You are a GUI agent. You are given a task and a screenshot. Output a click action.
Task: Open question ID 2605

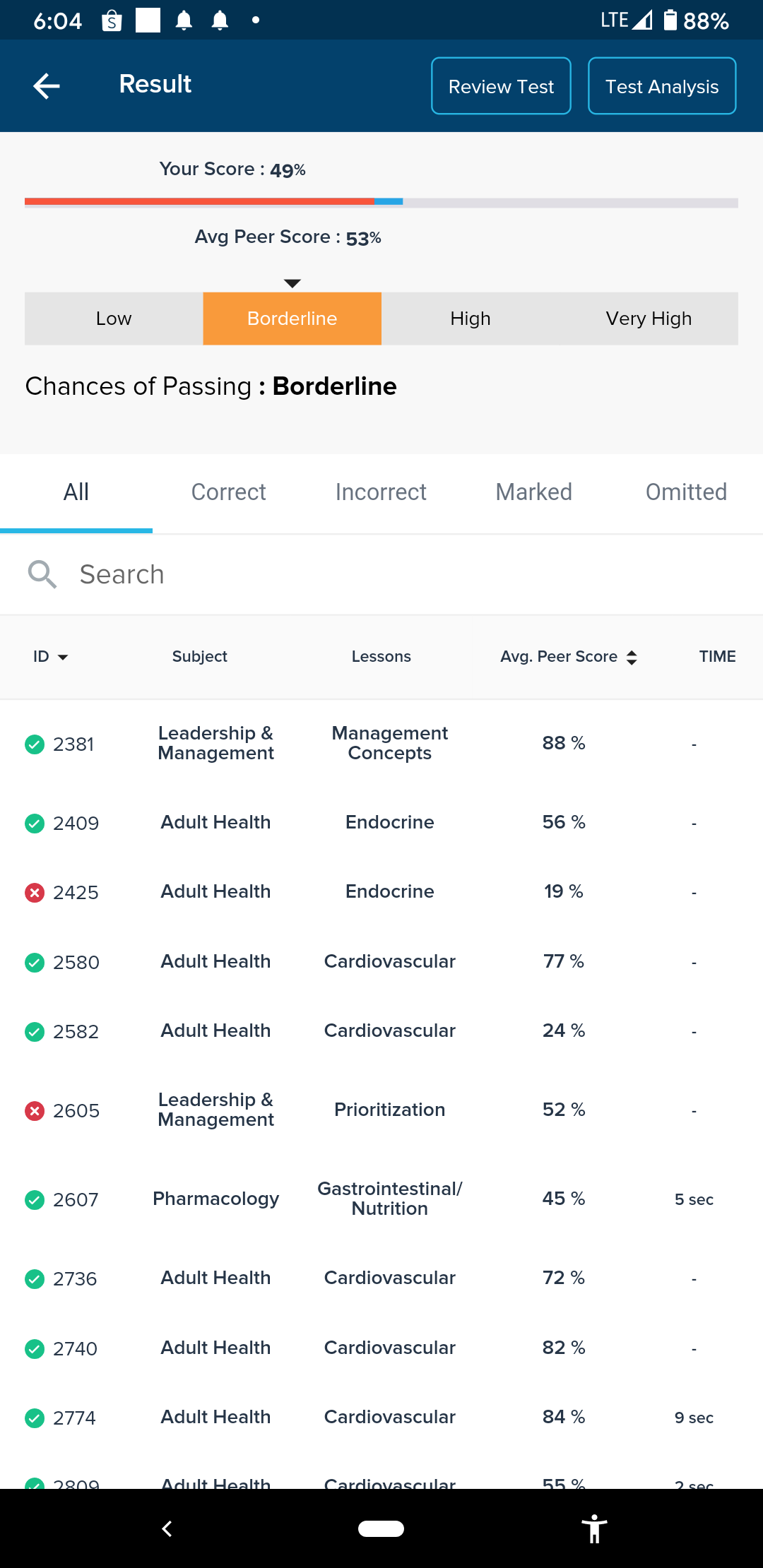(x=76, y=1111)
